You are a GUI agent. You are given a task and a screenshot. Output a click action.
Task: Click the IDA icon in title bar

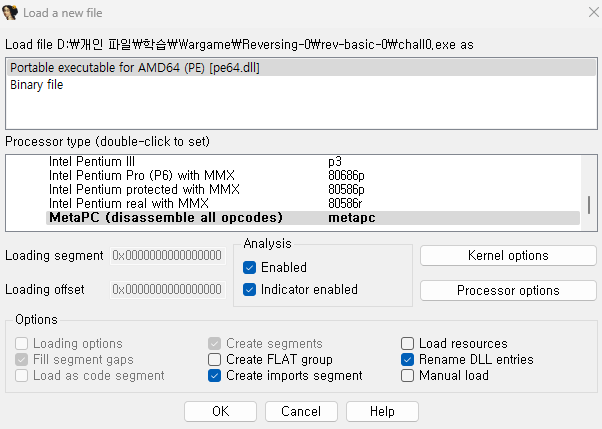11,12
